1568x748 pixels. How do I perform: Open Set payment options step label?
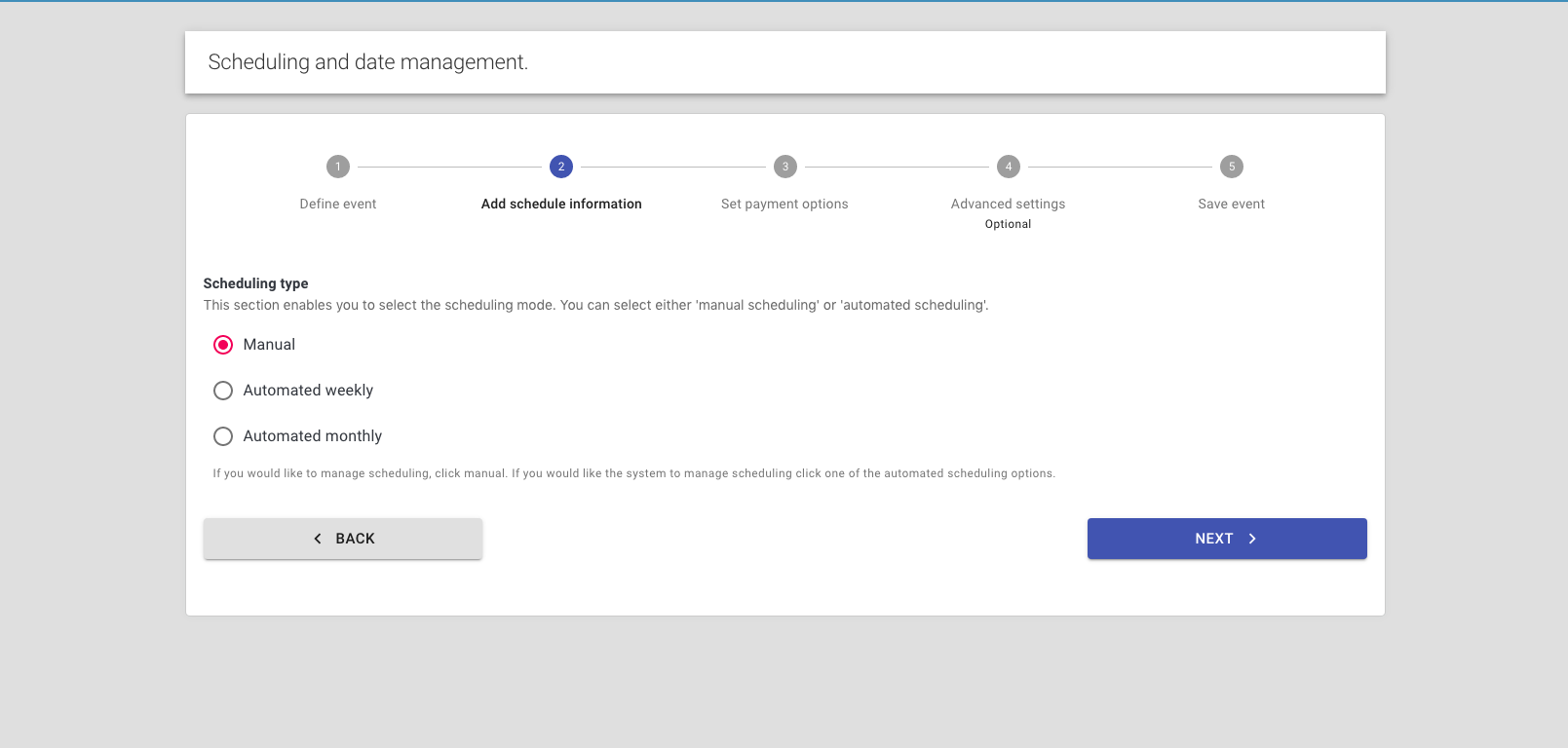click(784, 204)
